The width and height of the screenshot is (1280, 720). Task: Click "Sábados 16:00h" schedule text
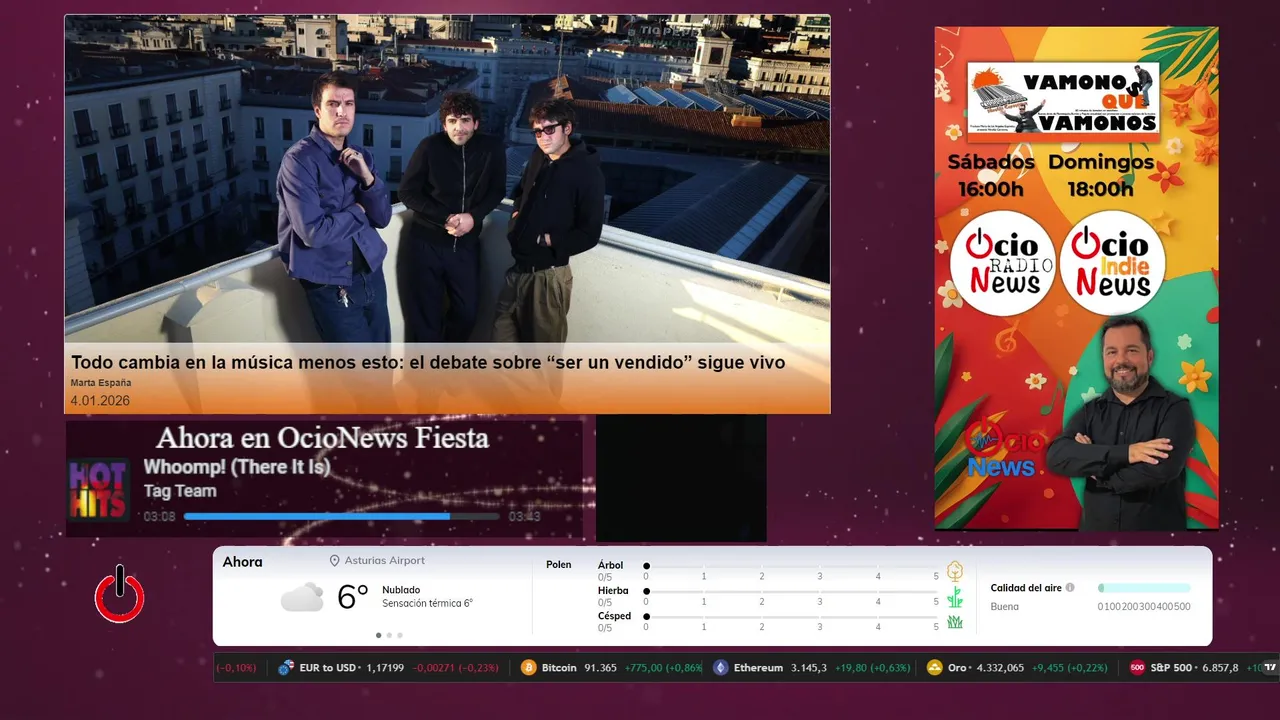coord(991,175)
